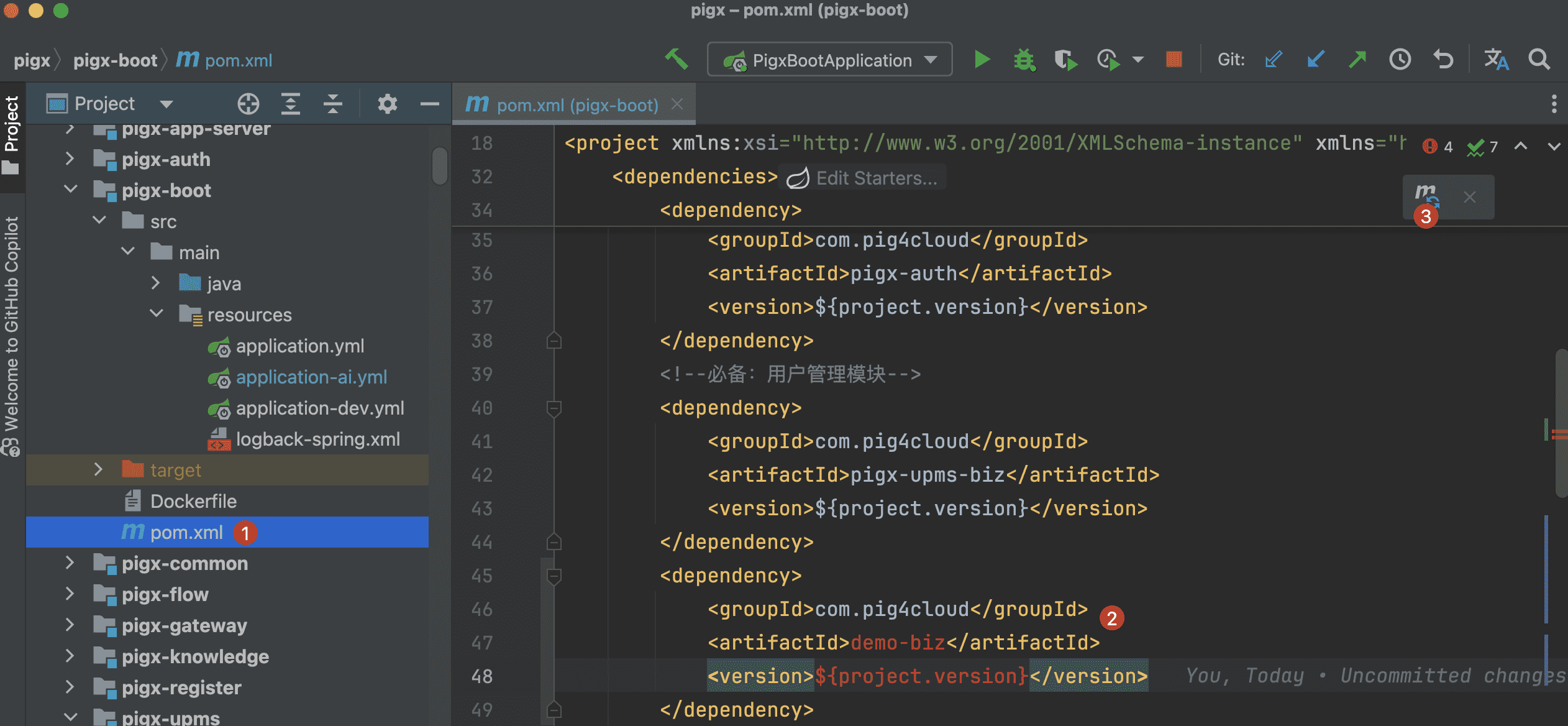
Task: Expand the pigx-knowledge module
Action: (70, 656)
